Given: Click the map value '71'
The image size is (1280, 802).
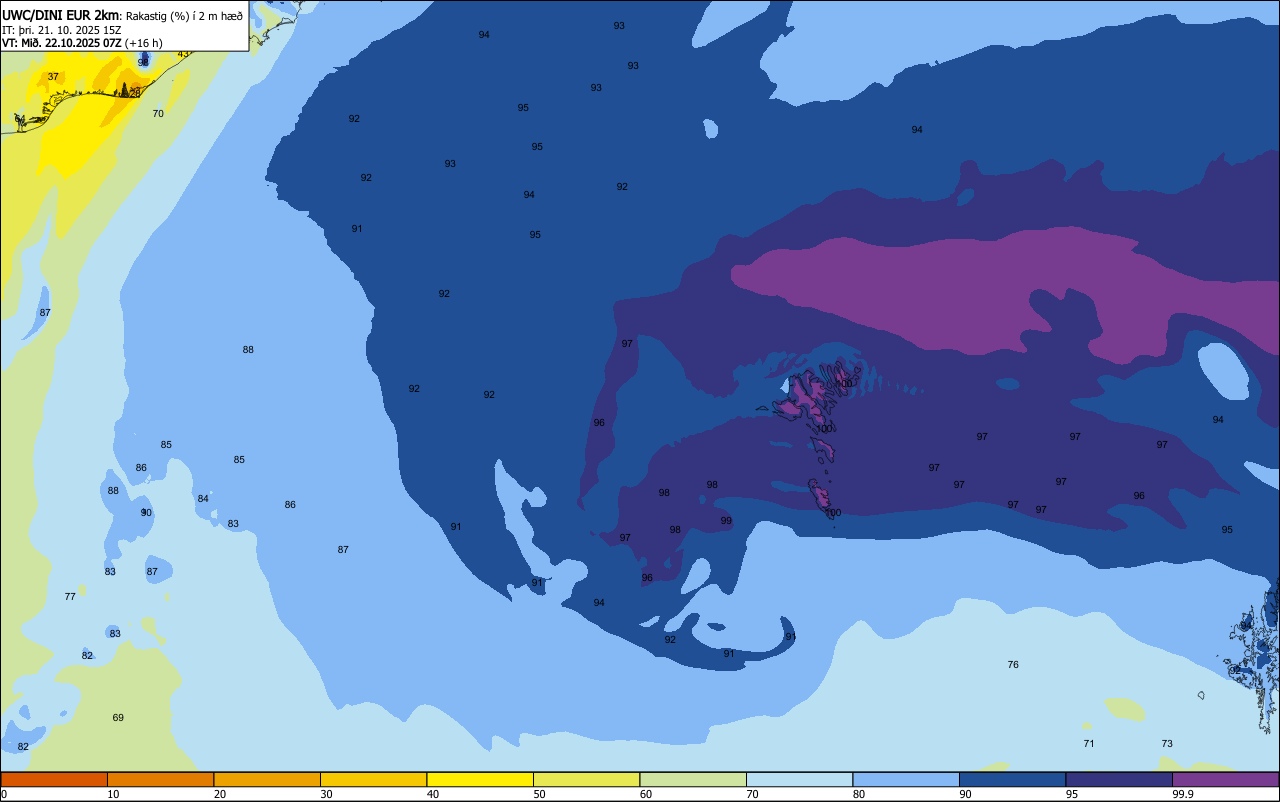Looking at the screenshot, I should pyautogui.click(x=1089, y=743).
